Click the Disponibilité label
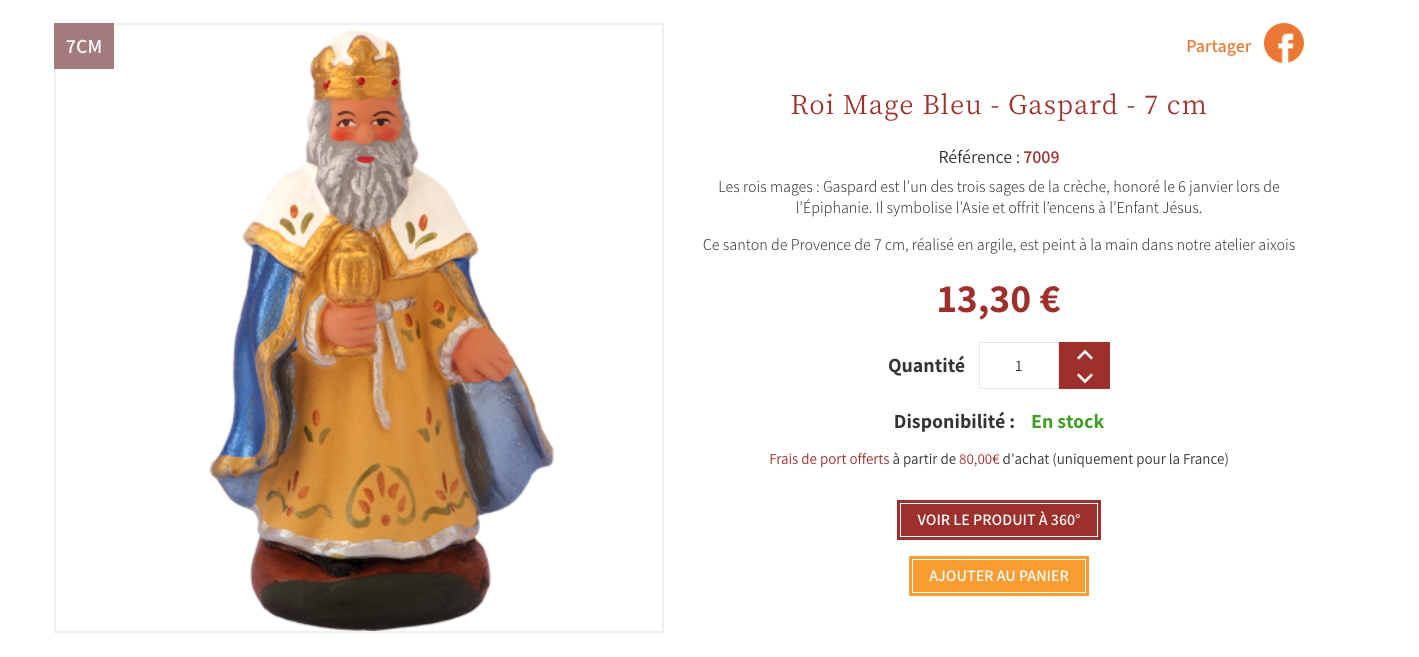Image resolution: width=1419 pixels, height=657 pixels. pos(954,422)
